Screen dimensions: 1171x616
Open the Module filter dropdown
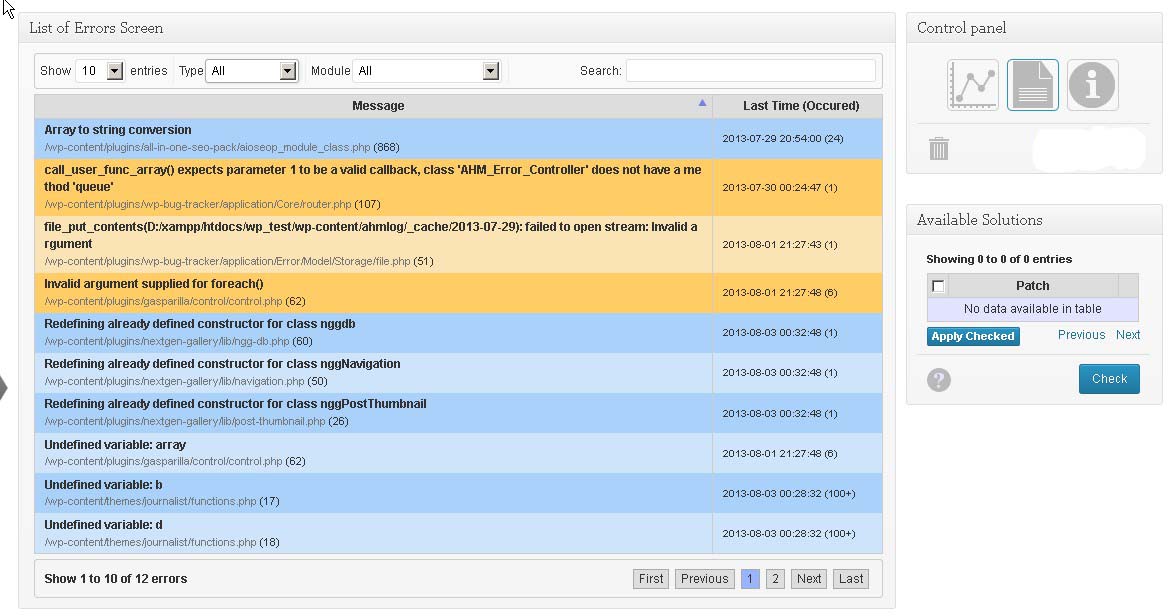tap(426, 71)
